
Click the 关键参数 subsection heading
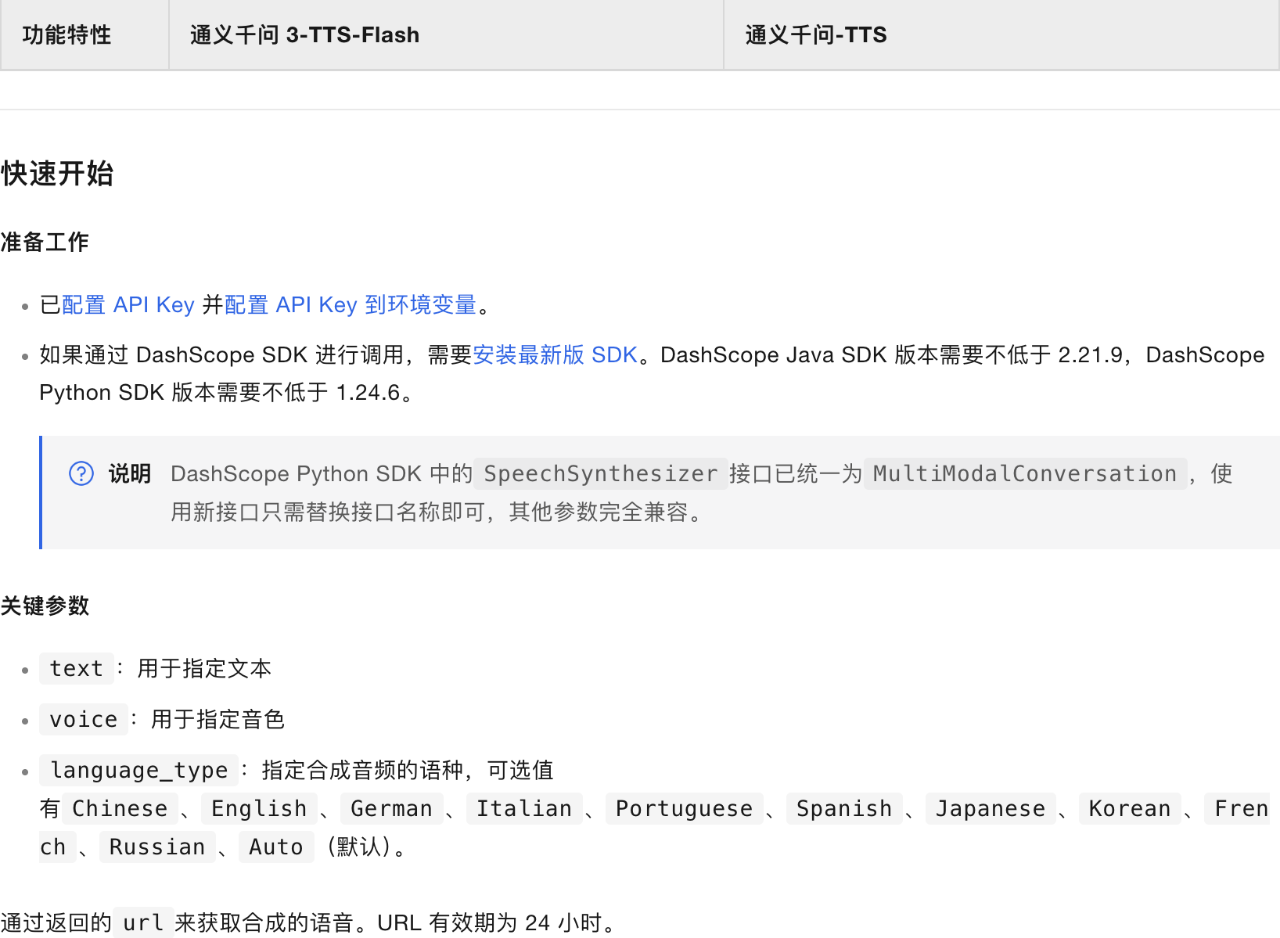pos(44,606)
